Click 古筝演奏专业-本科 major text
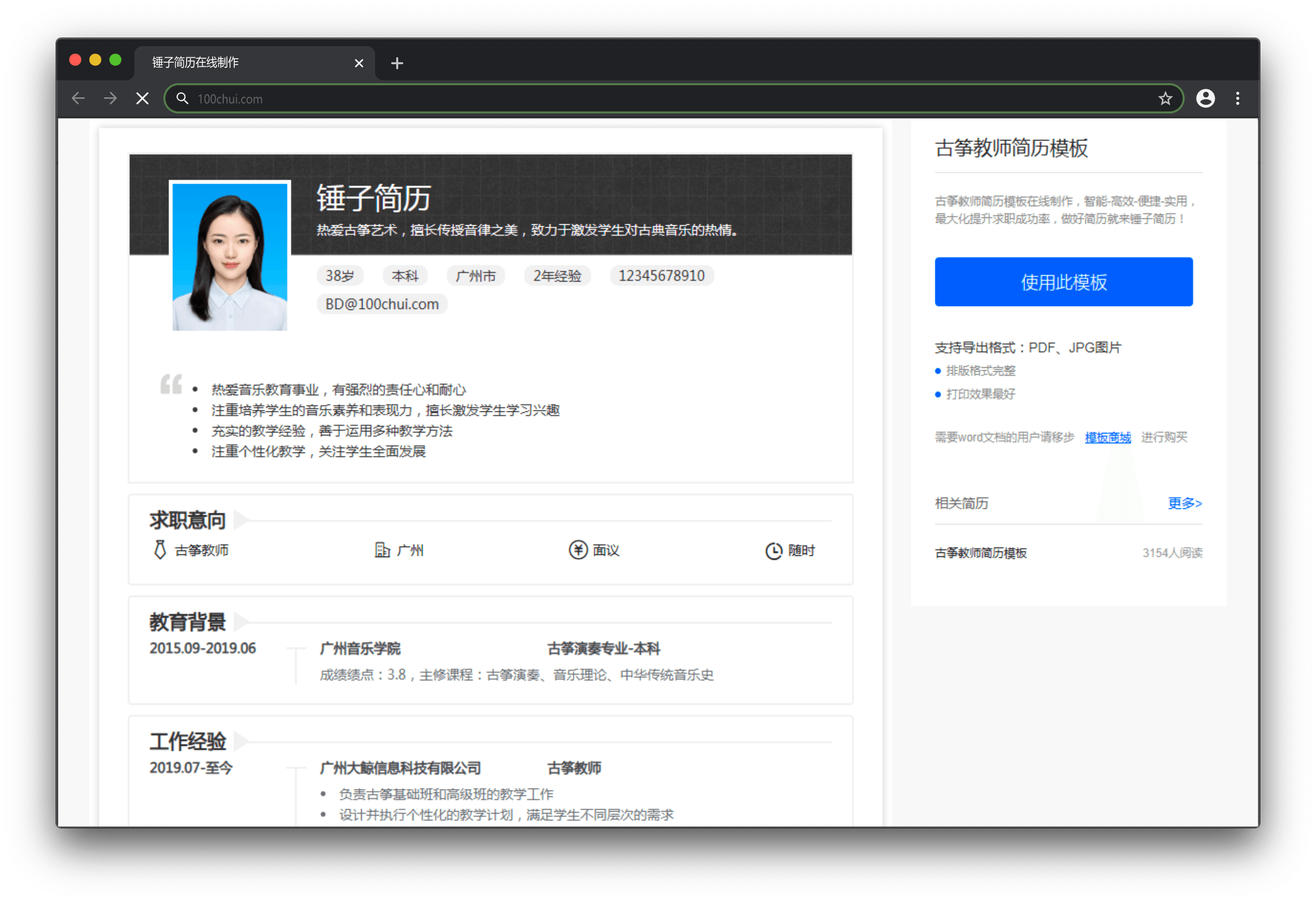Viewport: 1316px width, 902px height. [x=604, y=648]
